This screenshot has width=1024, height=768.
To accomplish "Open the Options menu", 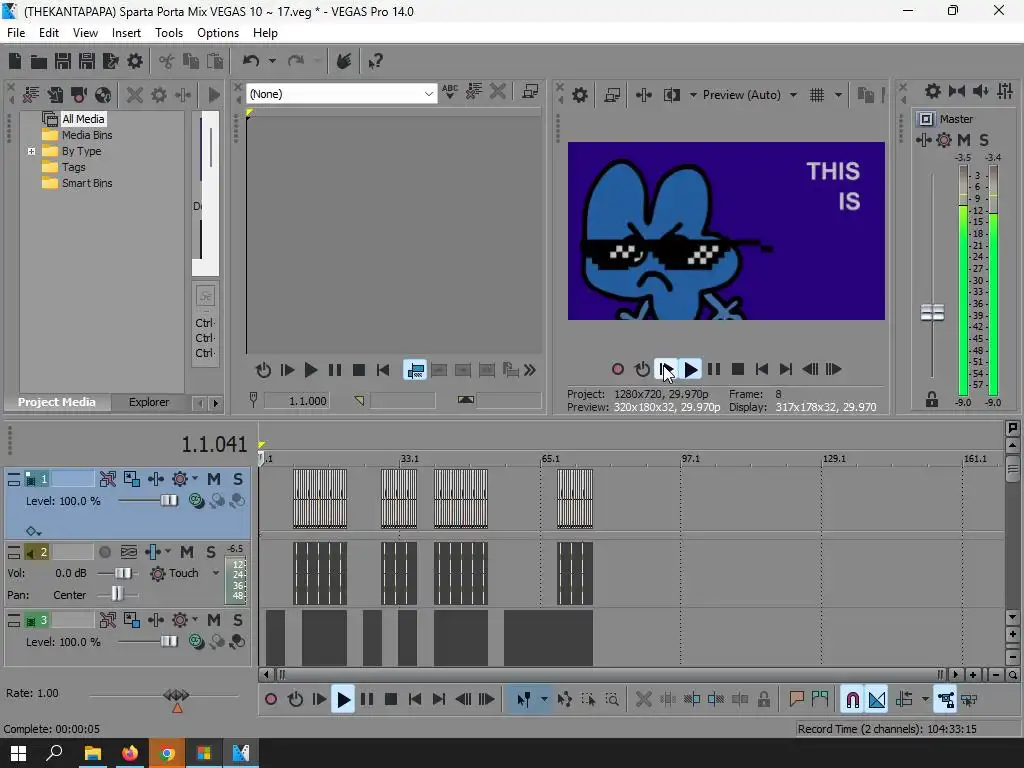I will coord(218,33).
